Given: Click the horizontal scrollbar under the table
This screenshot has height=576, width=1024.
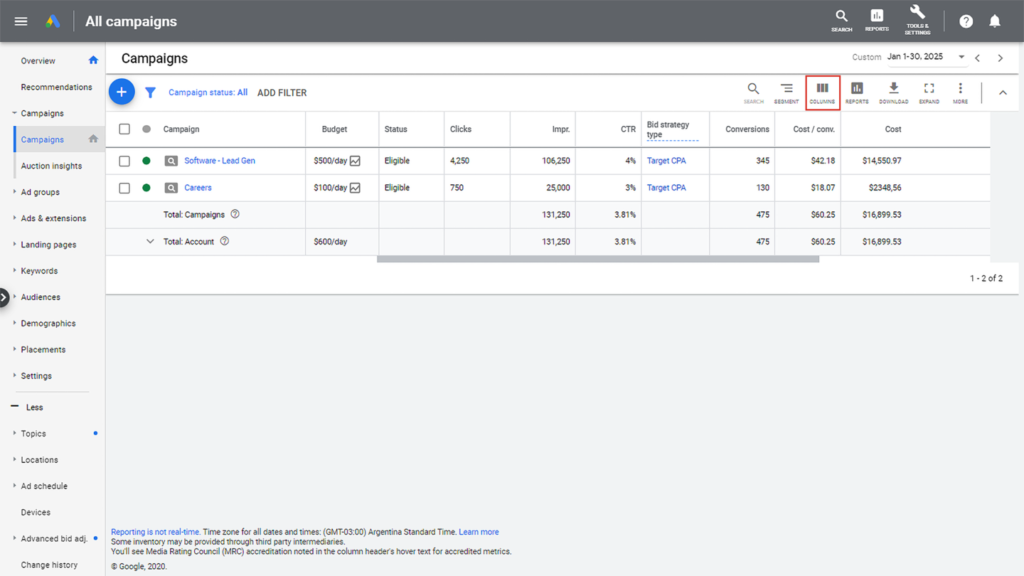Looking at the screenshot, I should click(x=597, y=259).
